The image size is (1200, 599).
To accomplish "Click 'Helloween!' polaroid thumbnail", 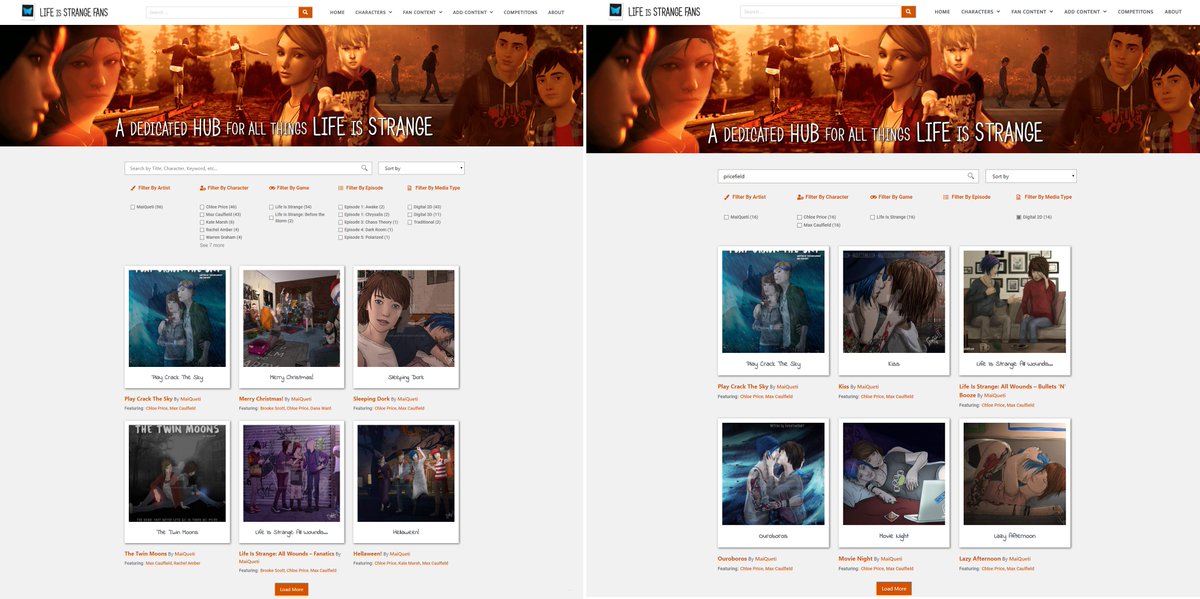I will 405,483.
